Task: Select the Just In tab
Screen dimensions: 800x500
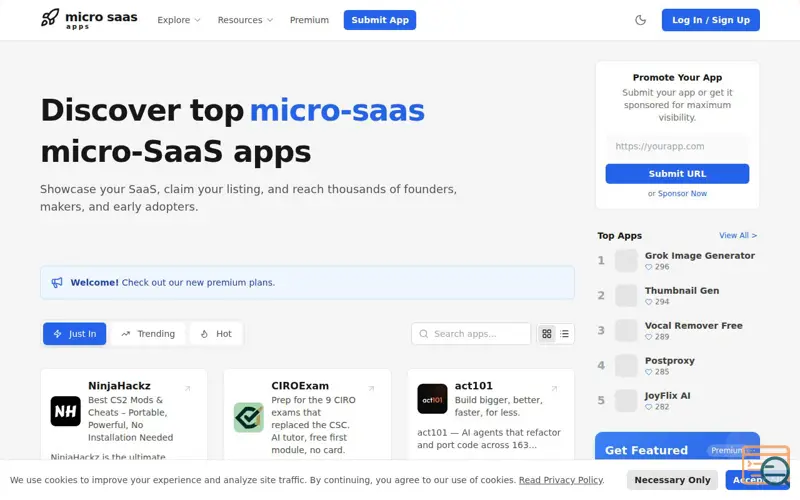Action: (74, 334)
